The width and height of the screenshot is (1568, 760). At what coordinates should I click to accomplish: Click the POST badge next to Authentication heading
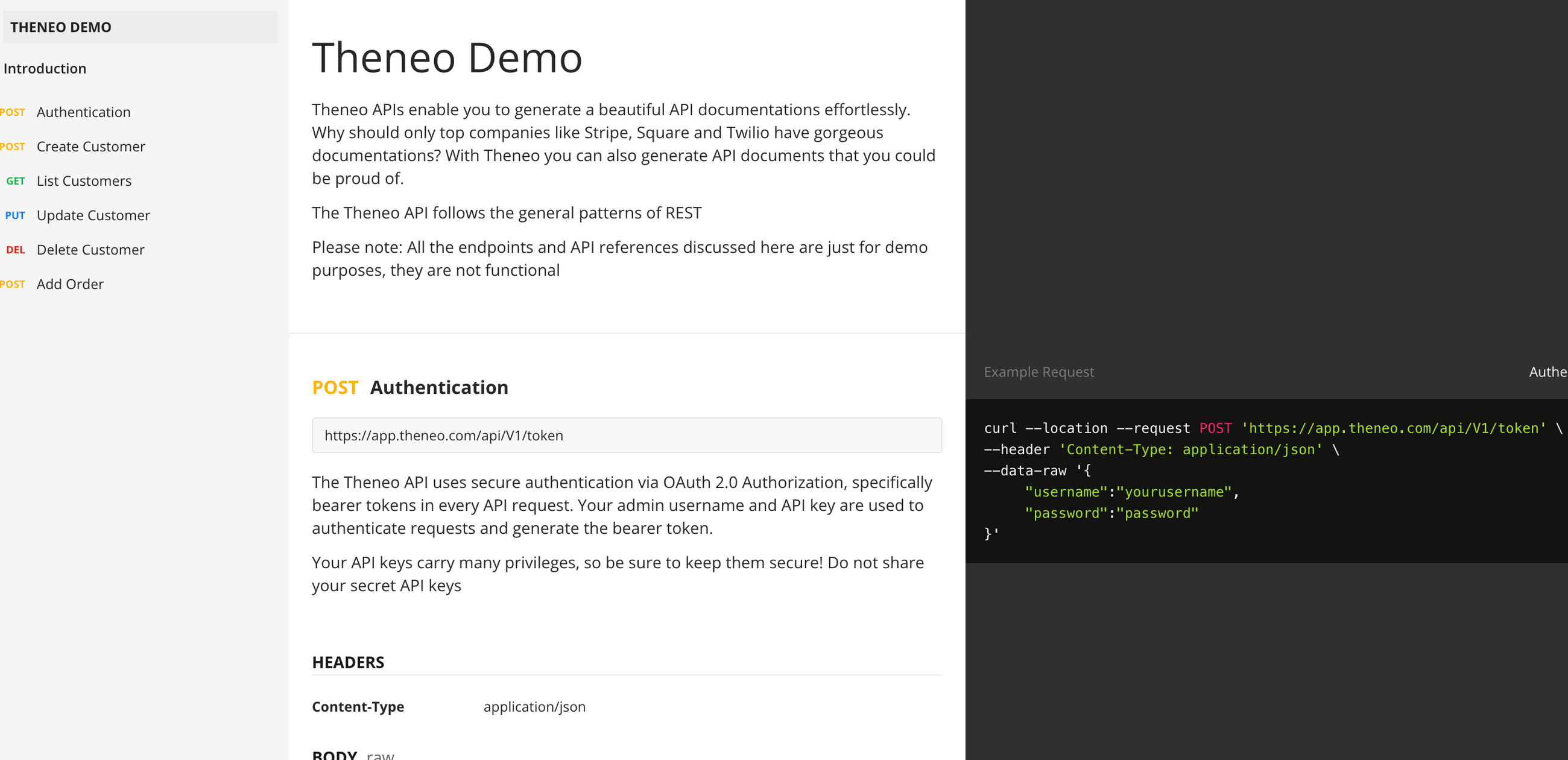pos(335,387)
